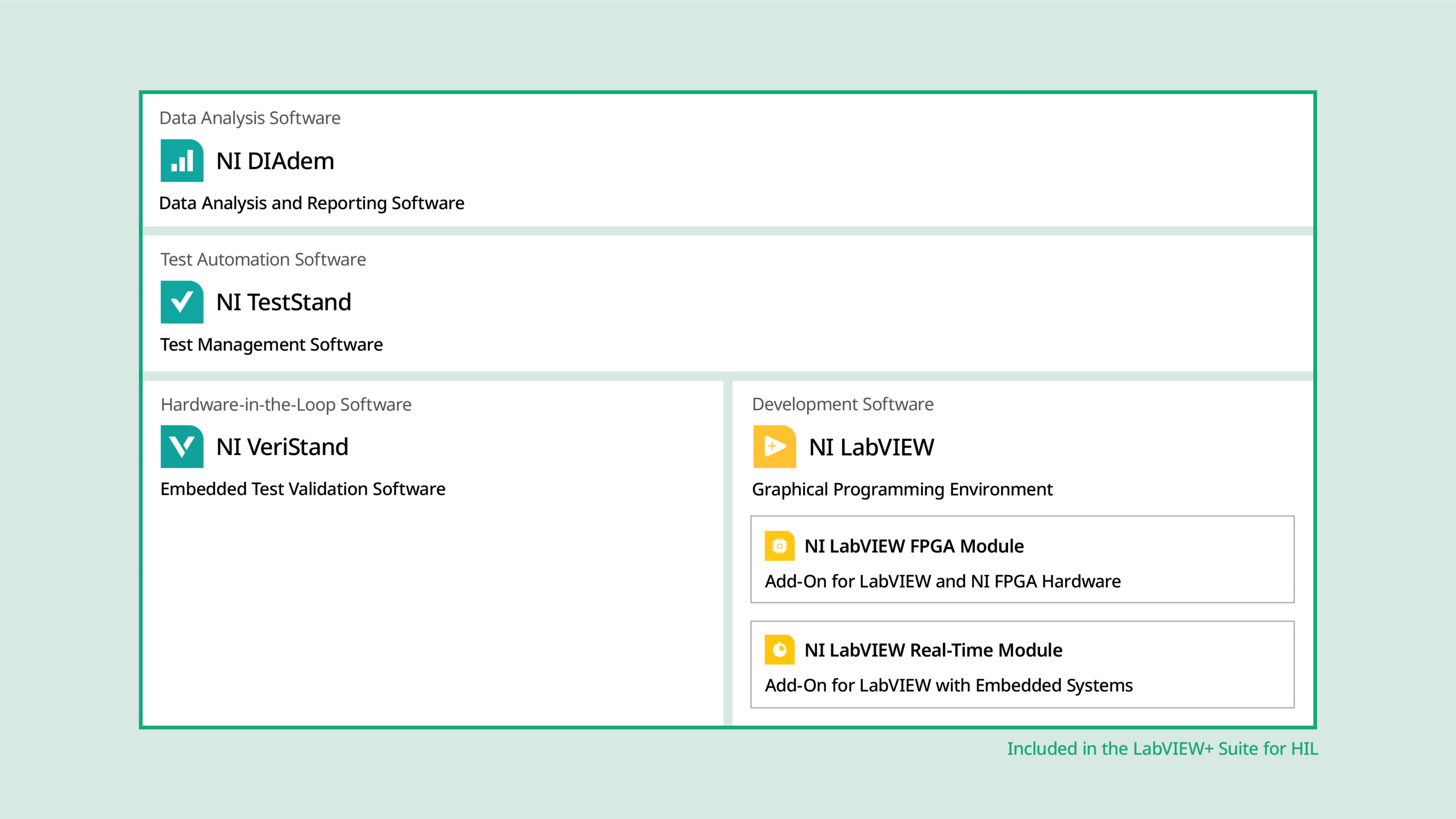Click the Test Management Software description
The image size is (1456, 819).
coord(271,345)
